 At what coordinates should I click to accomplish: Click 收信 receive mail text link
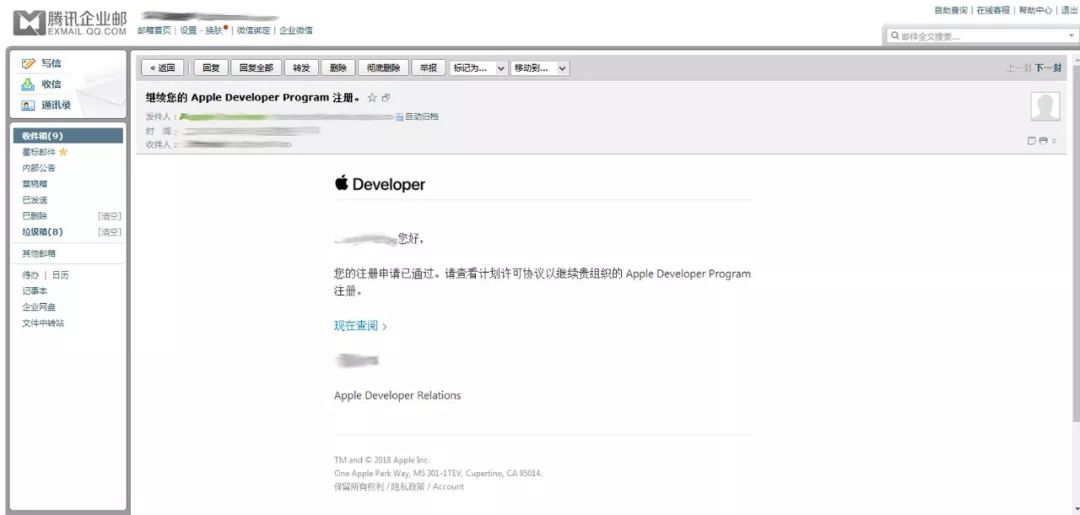point(51,84)
